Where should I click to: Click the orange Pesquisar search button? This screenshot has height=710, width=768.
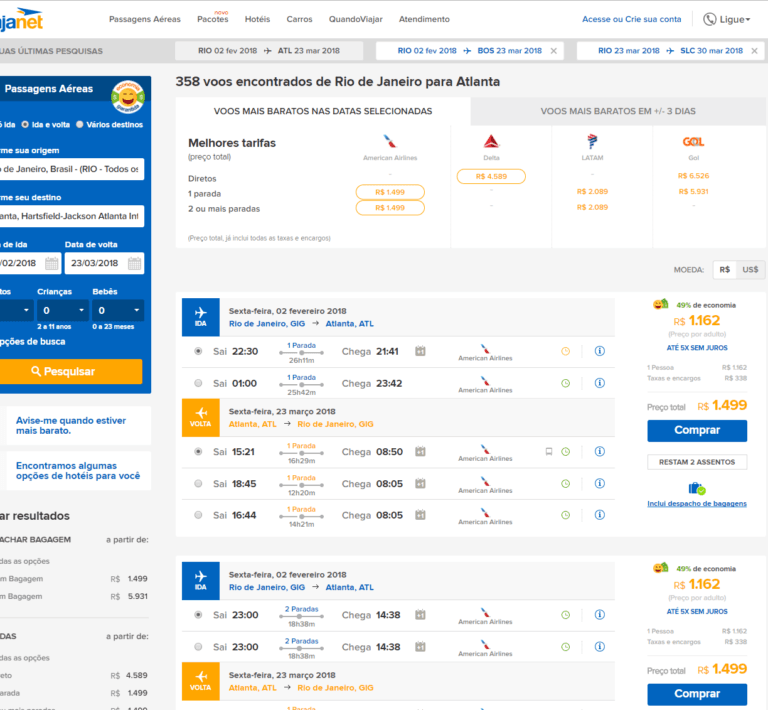point(62,371)
